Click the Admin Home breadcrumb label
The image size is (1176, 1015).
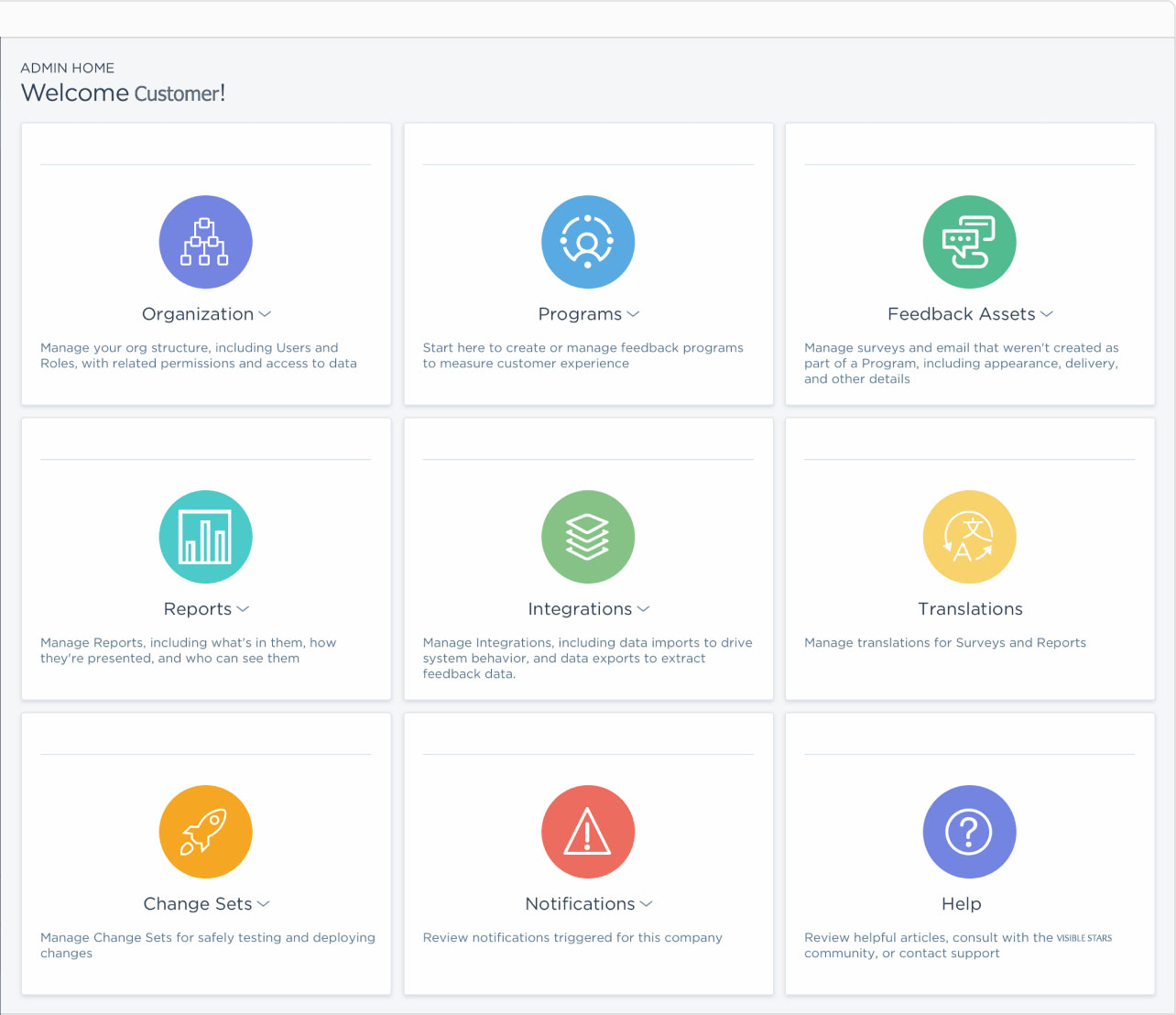pos(68,68)
